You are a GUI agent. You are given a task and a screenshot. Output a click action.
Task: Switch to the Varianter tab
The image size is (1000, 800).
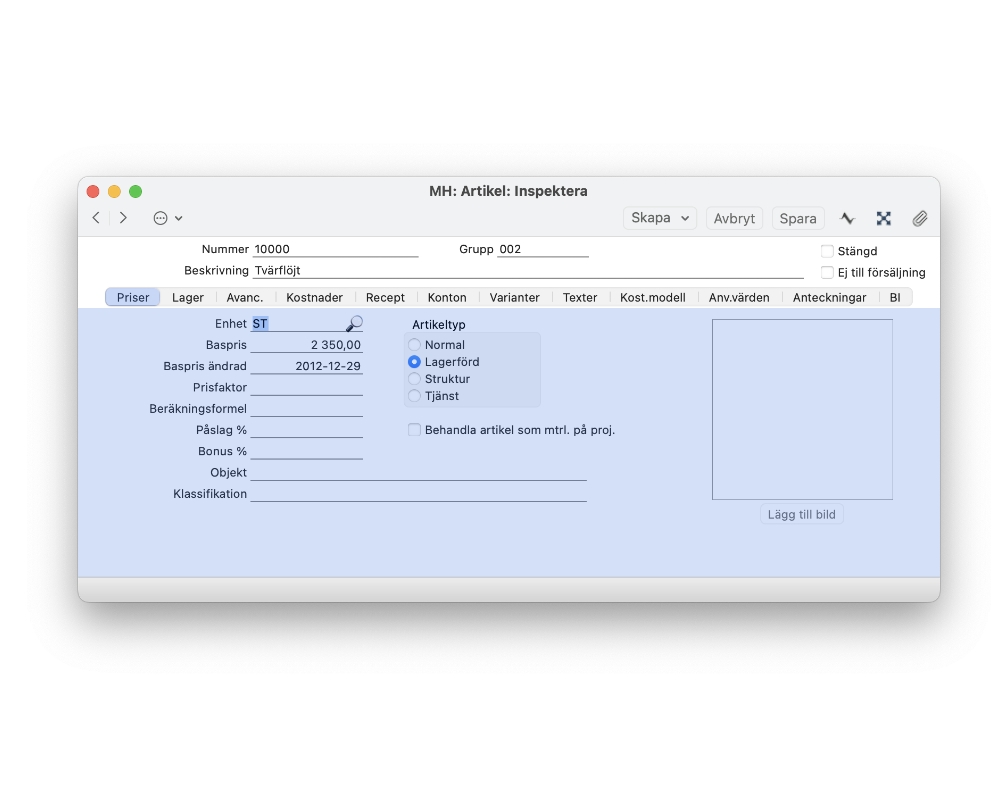tap(515, 297)
